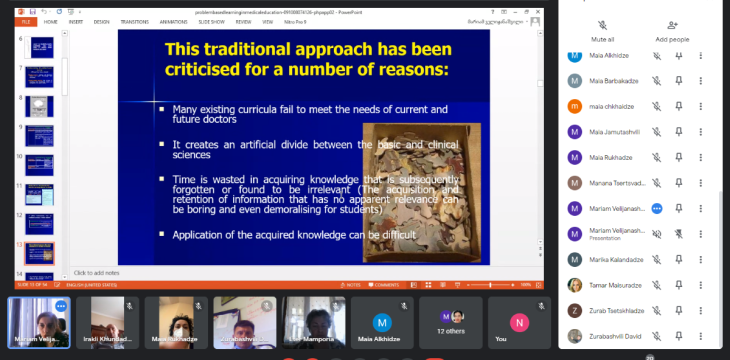Click the 12 others participant tile
The image size is (730, 360).
tap(451, 323)
